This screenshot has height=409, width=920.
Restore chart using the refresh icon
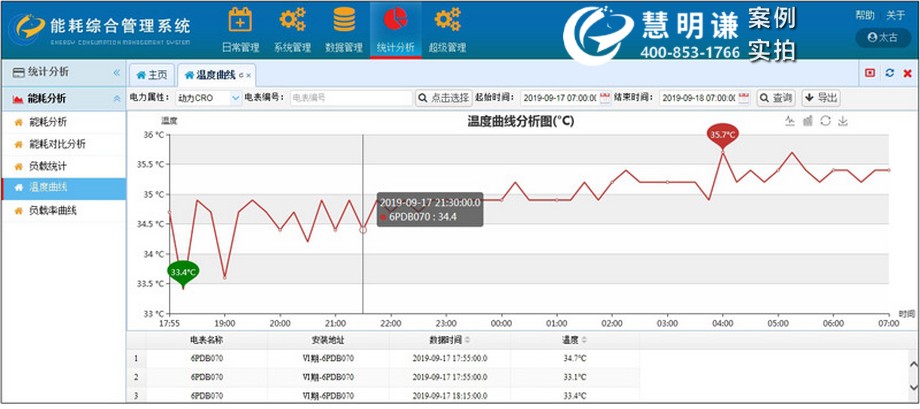825,121
